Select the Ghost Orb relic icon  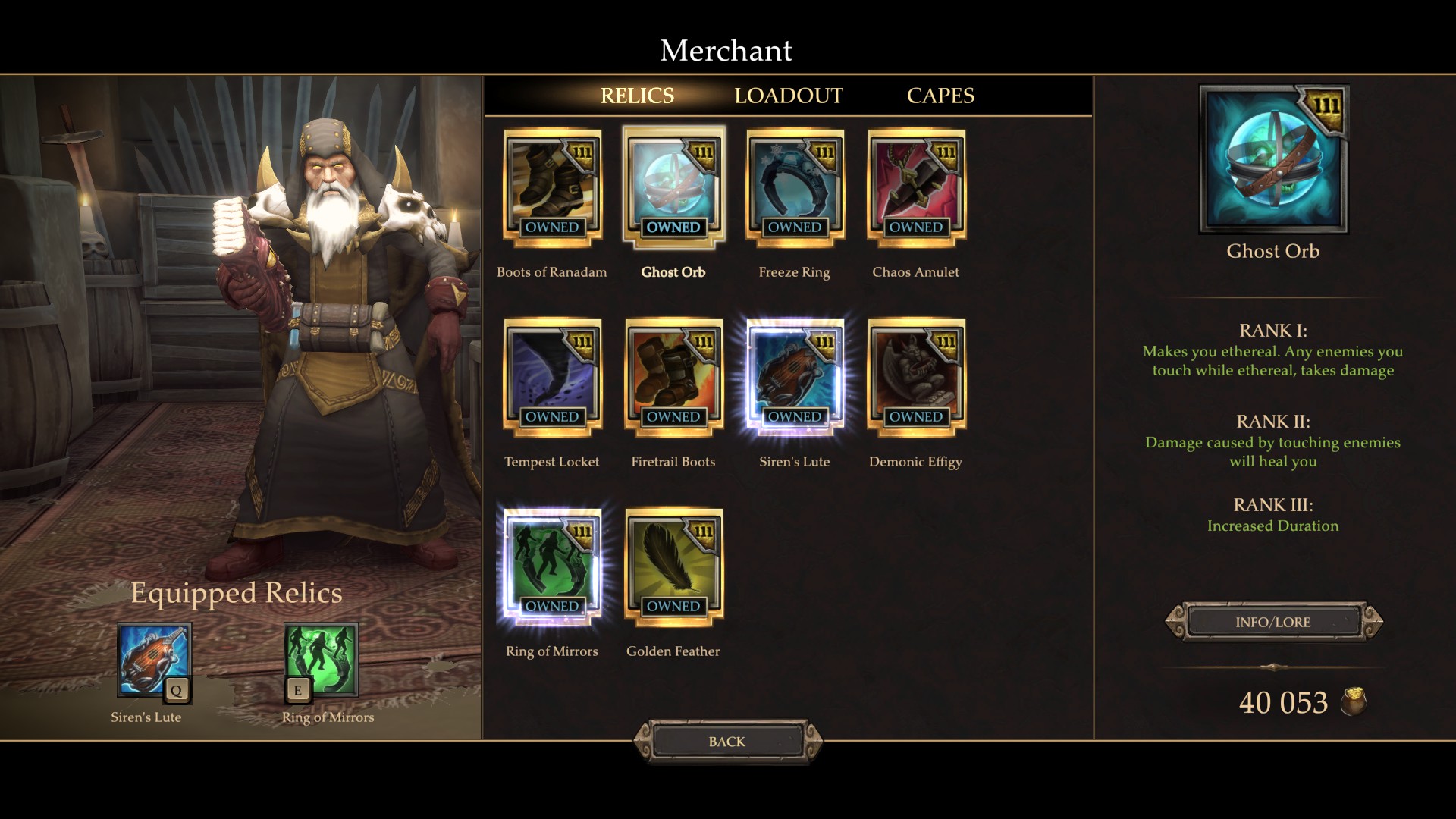673,188
